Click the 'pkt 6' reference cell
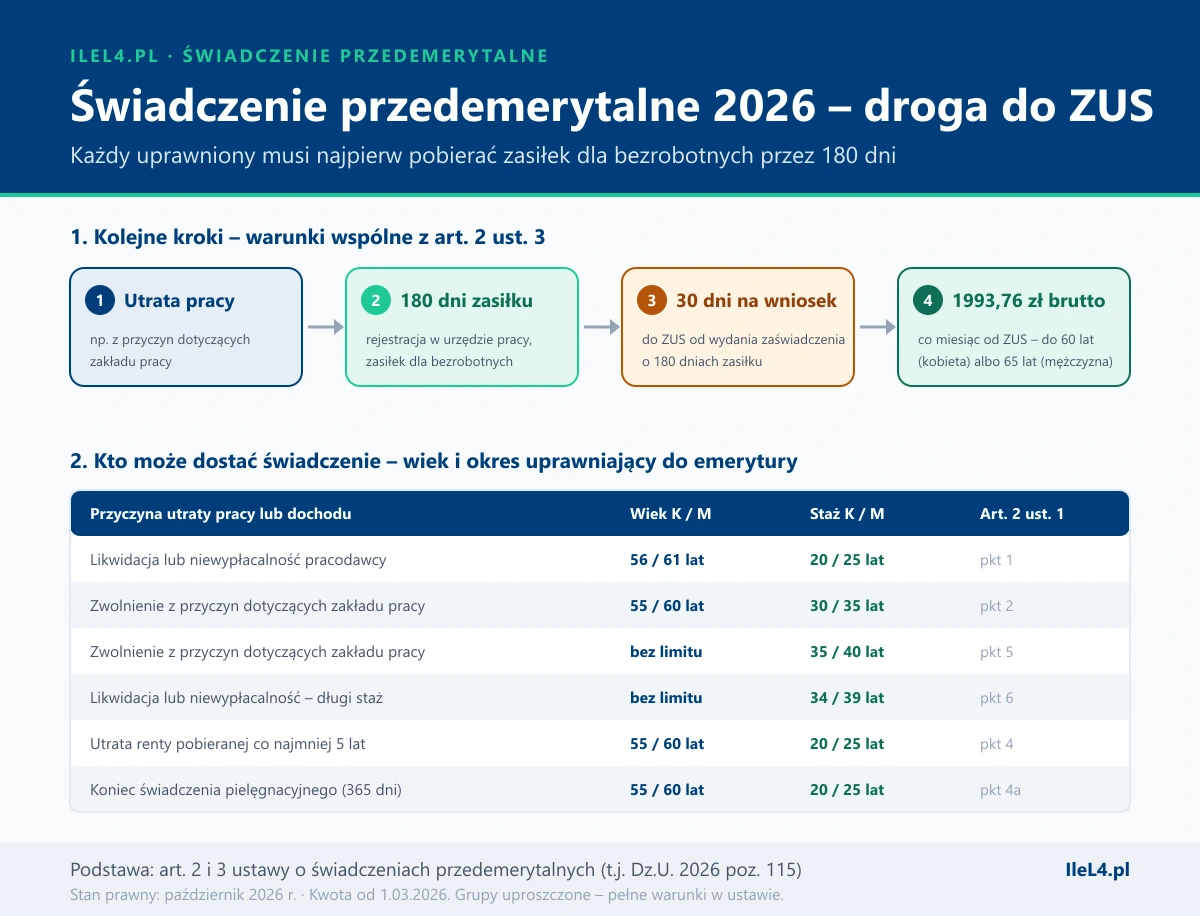The width and height of the screenshot is (1200, 916). pos(996,698)
